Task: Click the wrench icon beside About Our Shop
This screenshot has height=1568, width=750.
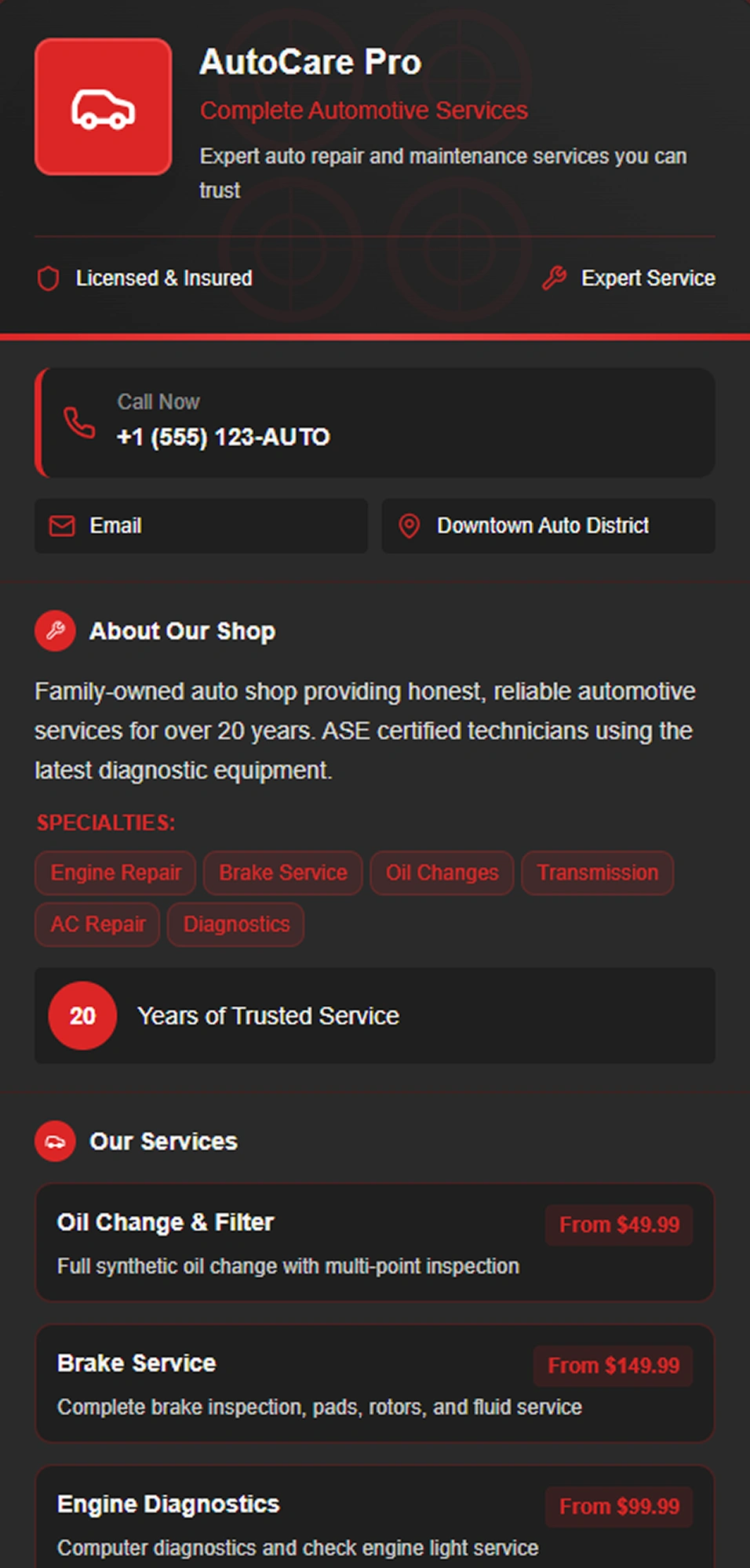Action: [55, 631]
